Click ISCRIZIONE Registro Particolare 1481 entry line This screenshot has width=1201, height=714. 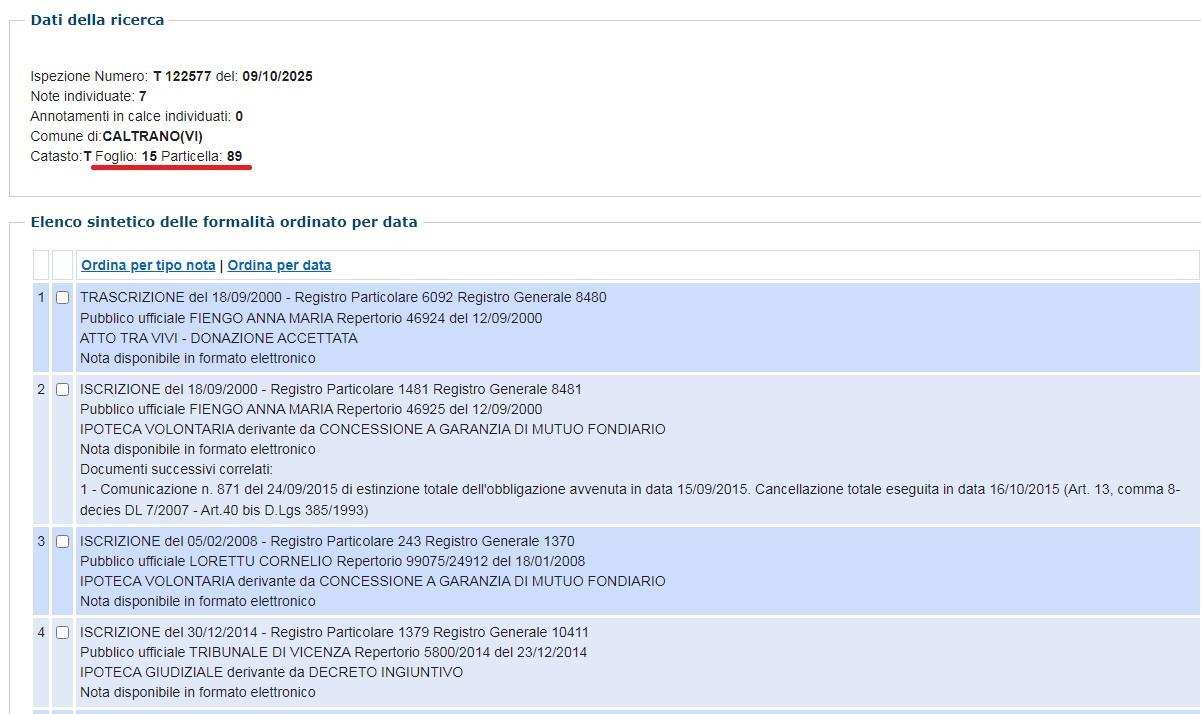[x=330, y=389]
